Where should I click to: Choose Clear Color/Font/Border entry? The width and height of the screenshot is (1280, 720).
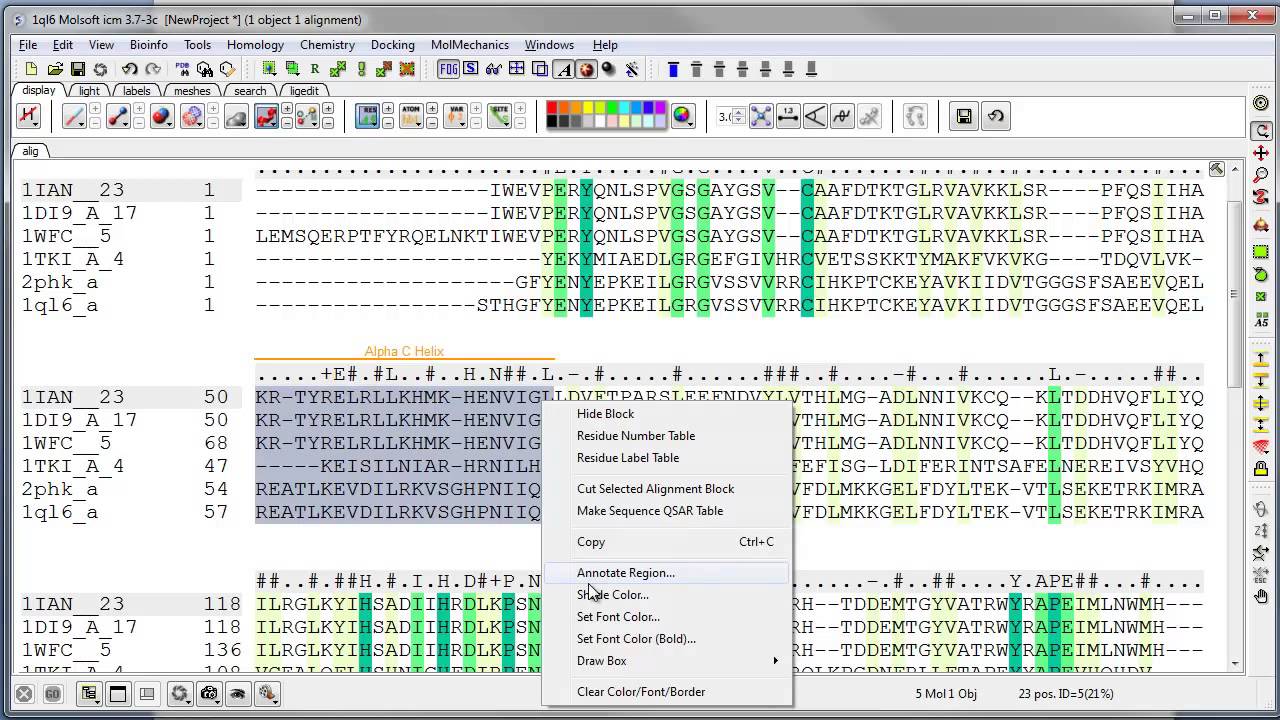tap(667, 692)
